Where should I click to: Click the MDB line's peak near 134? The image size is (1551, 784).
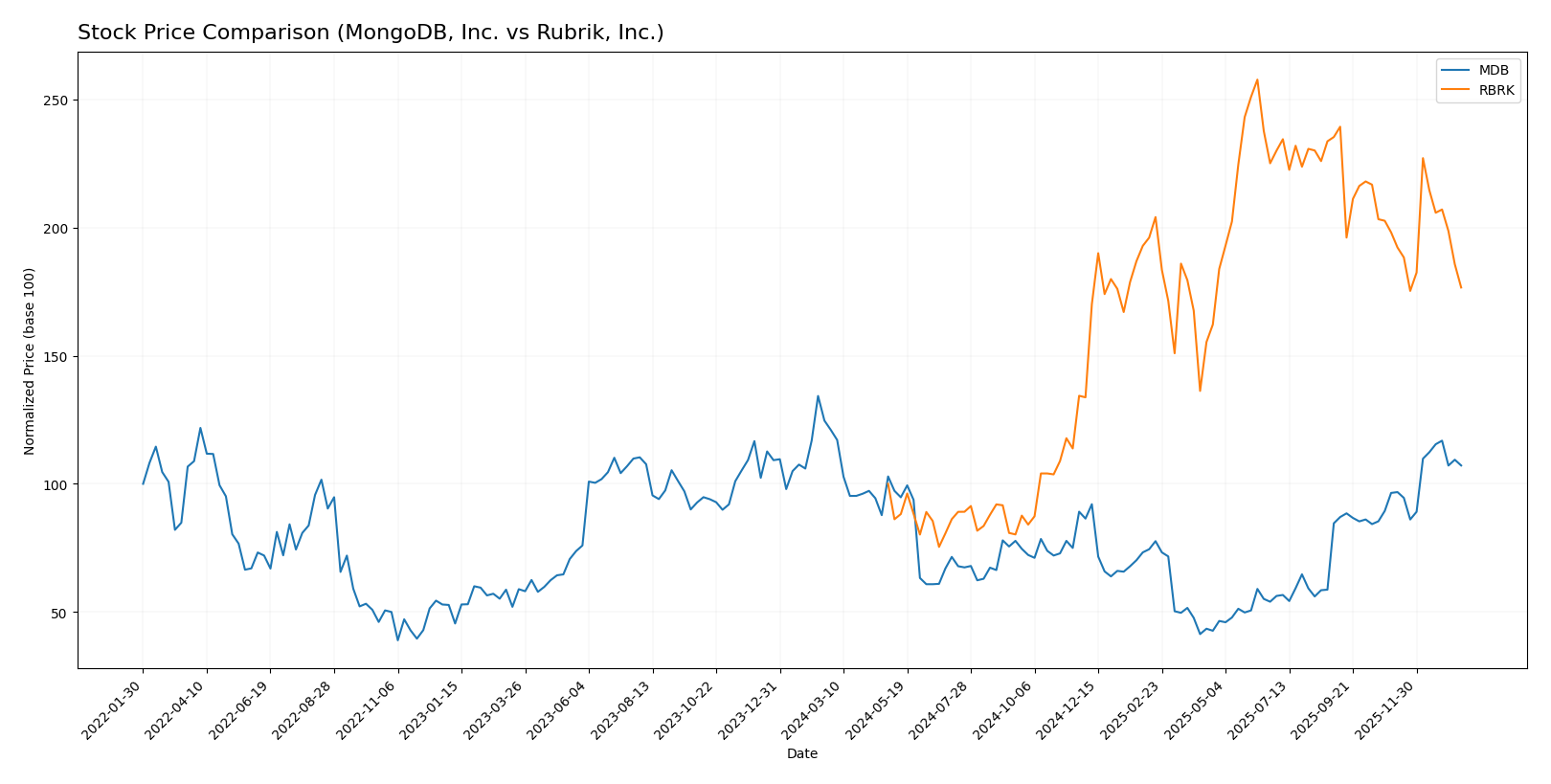pyautogui.click(x=818, y=396)
